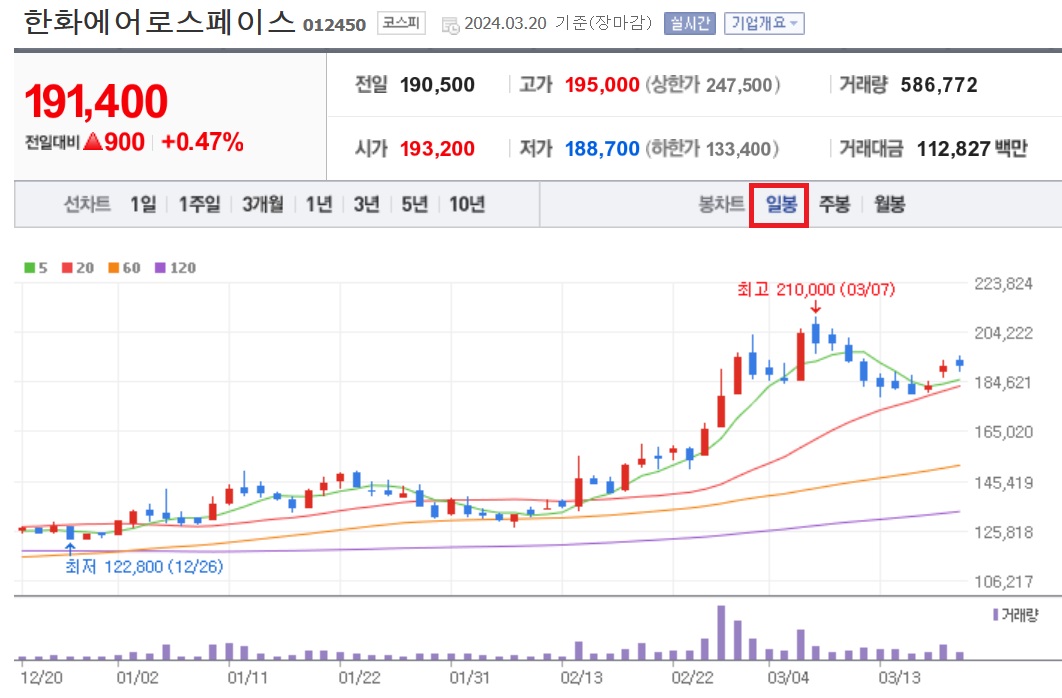Select the 3개월 chart range
1062x698 pixels.
coord(263,204)
